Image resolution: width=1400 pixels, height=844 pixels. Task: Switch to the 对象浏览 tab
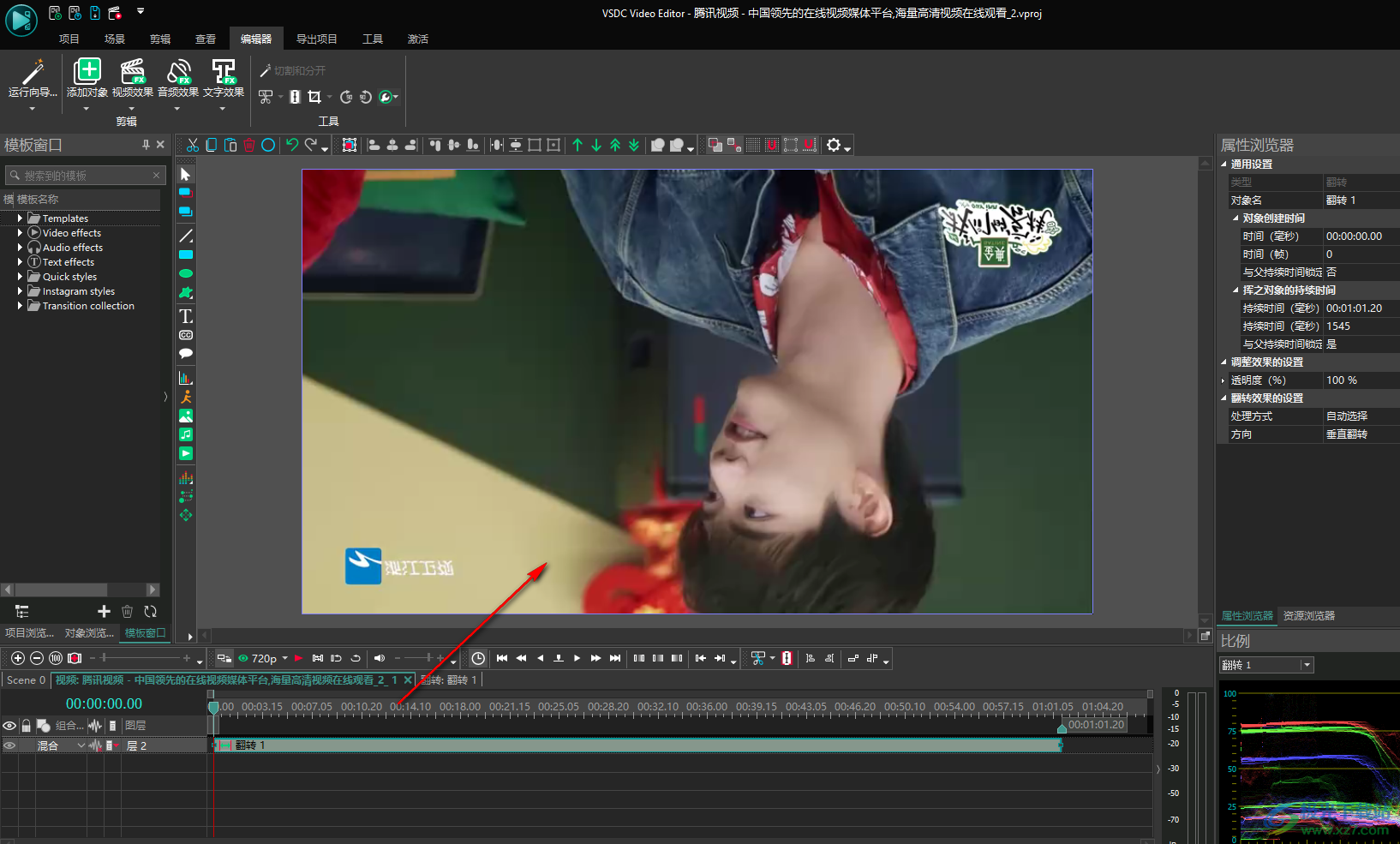89,633
